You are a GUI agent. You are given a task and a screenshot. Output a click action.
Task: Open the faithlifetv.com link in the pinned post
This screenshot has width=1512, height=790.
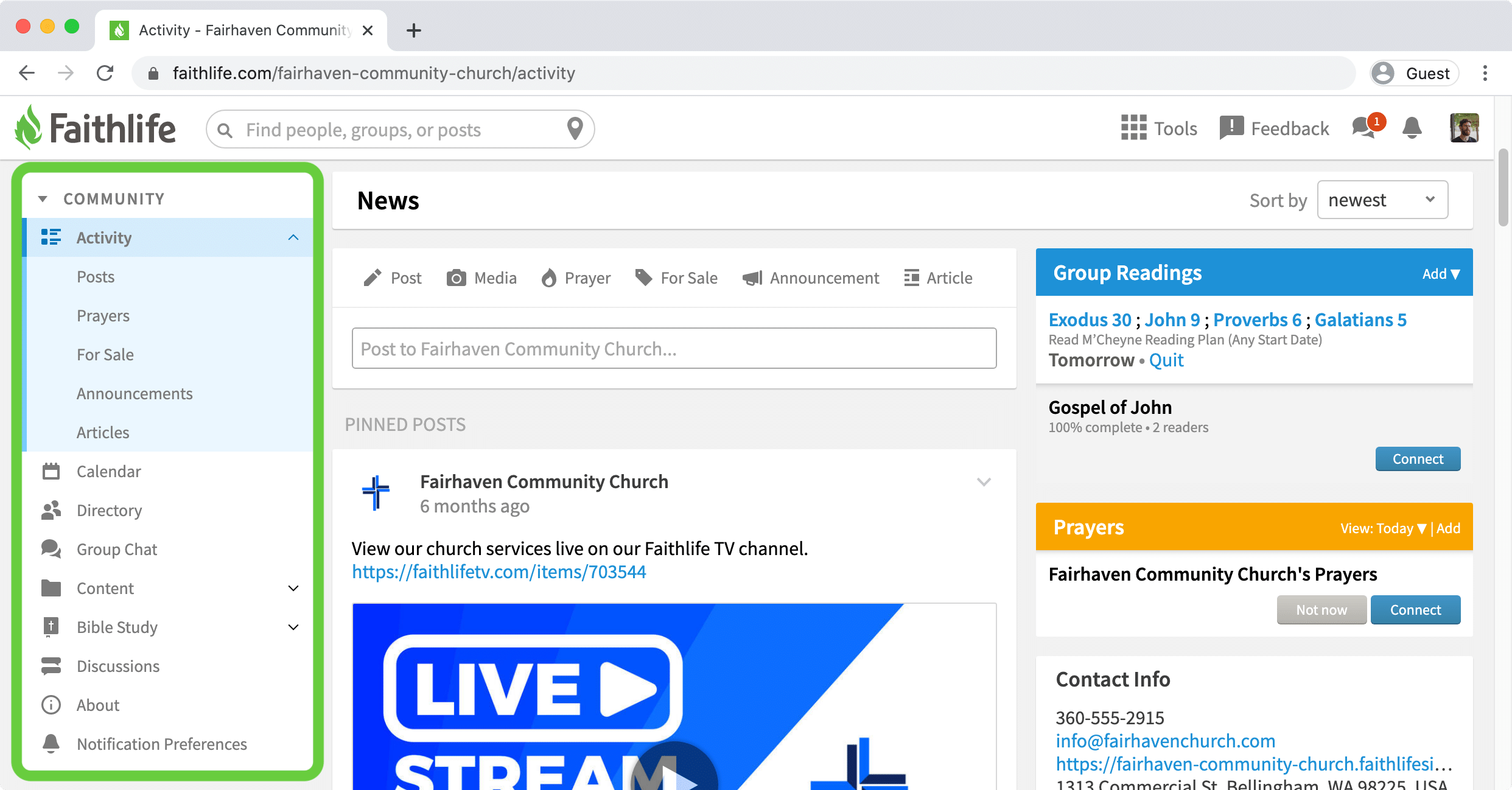[499, 572]
